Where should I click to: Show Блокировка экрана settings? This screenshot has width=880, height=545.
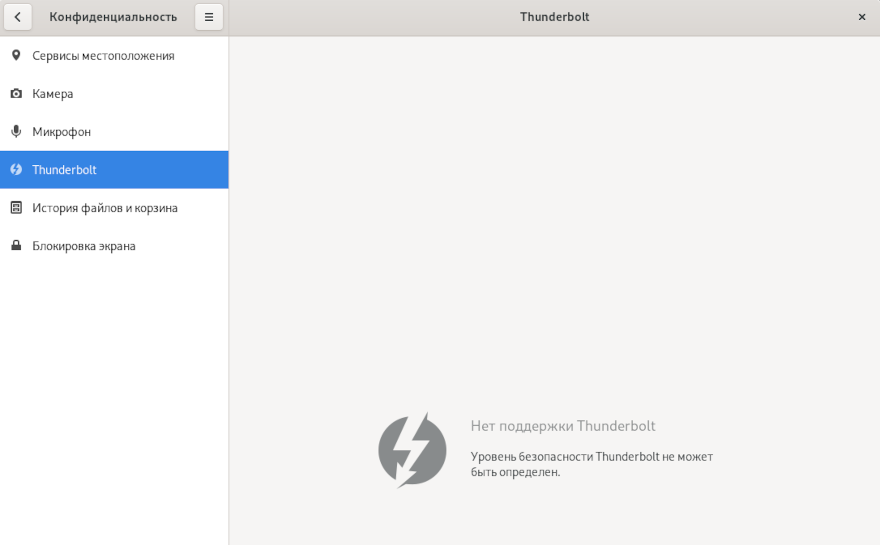84,246
